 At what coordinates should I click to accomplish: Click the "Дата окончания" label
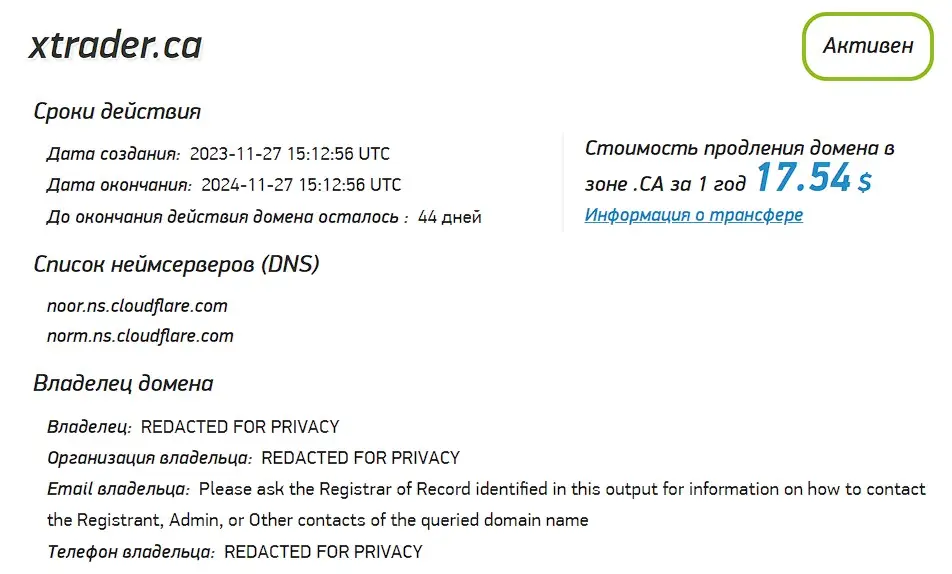coord(119,185)
